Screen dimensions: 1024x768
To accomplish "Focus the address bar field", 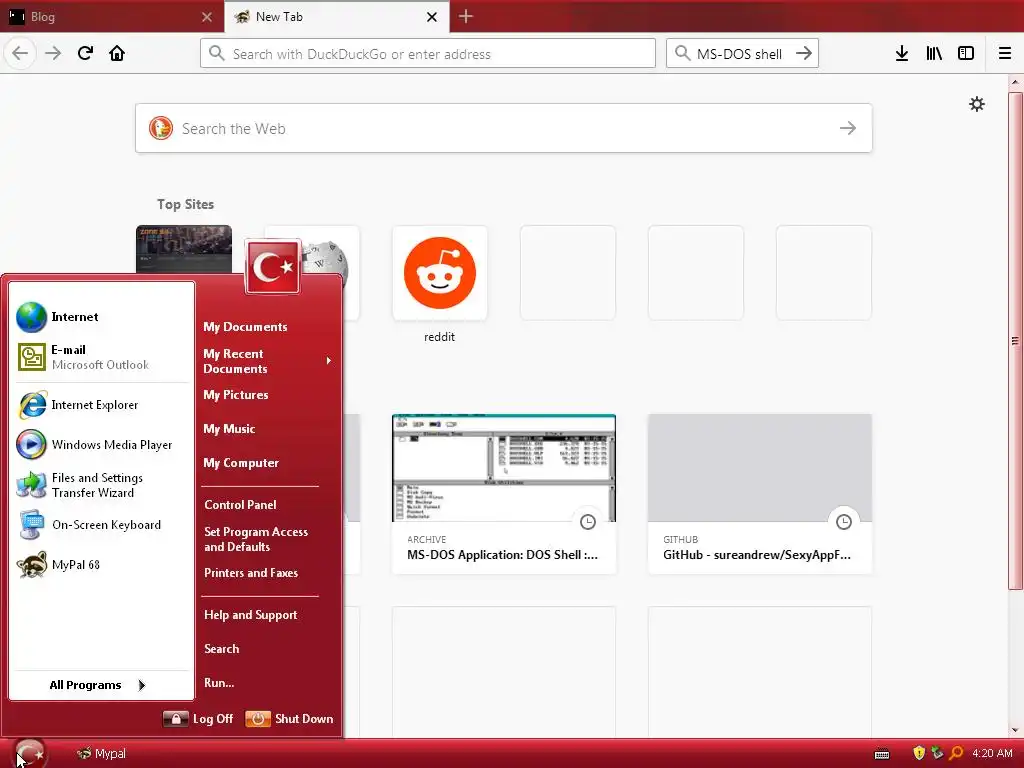I will tap(428, 54).
